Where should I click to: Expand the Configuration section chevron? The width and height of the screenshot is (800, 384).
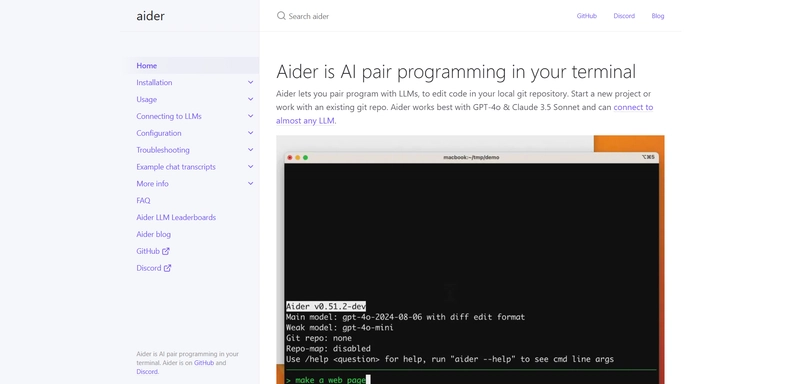click(x=251, y=133)
